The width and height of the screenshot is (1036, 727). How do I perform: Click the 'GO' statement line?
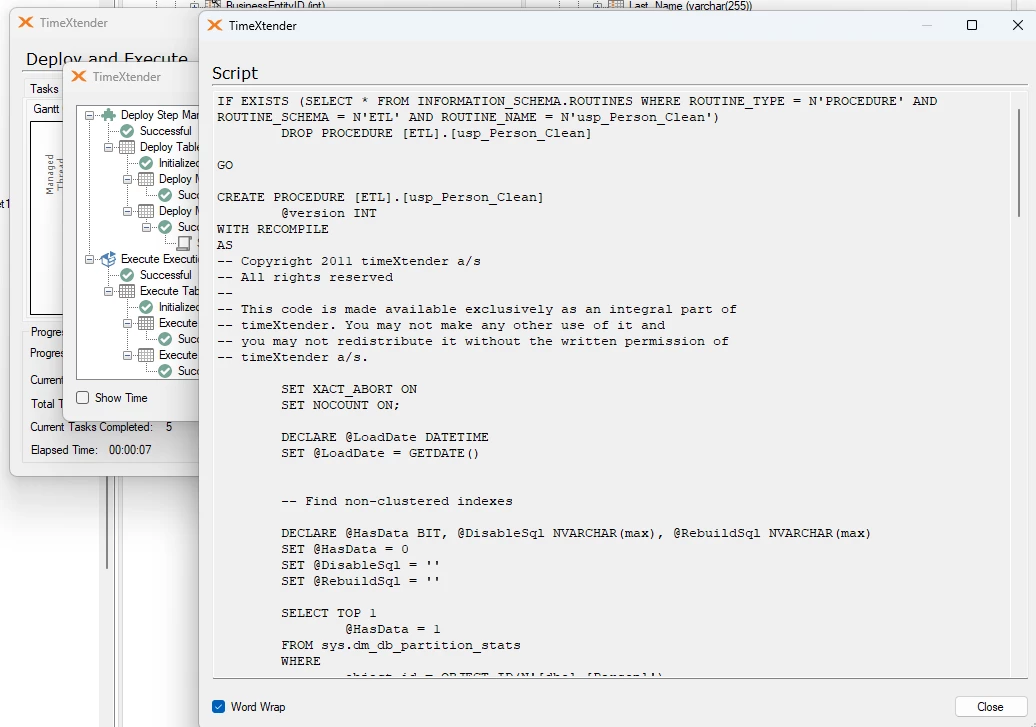tap(225, 165)
